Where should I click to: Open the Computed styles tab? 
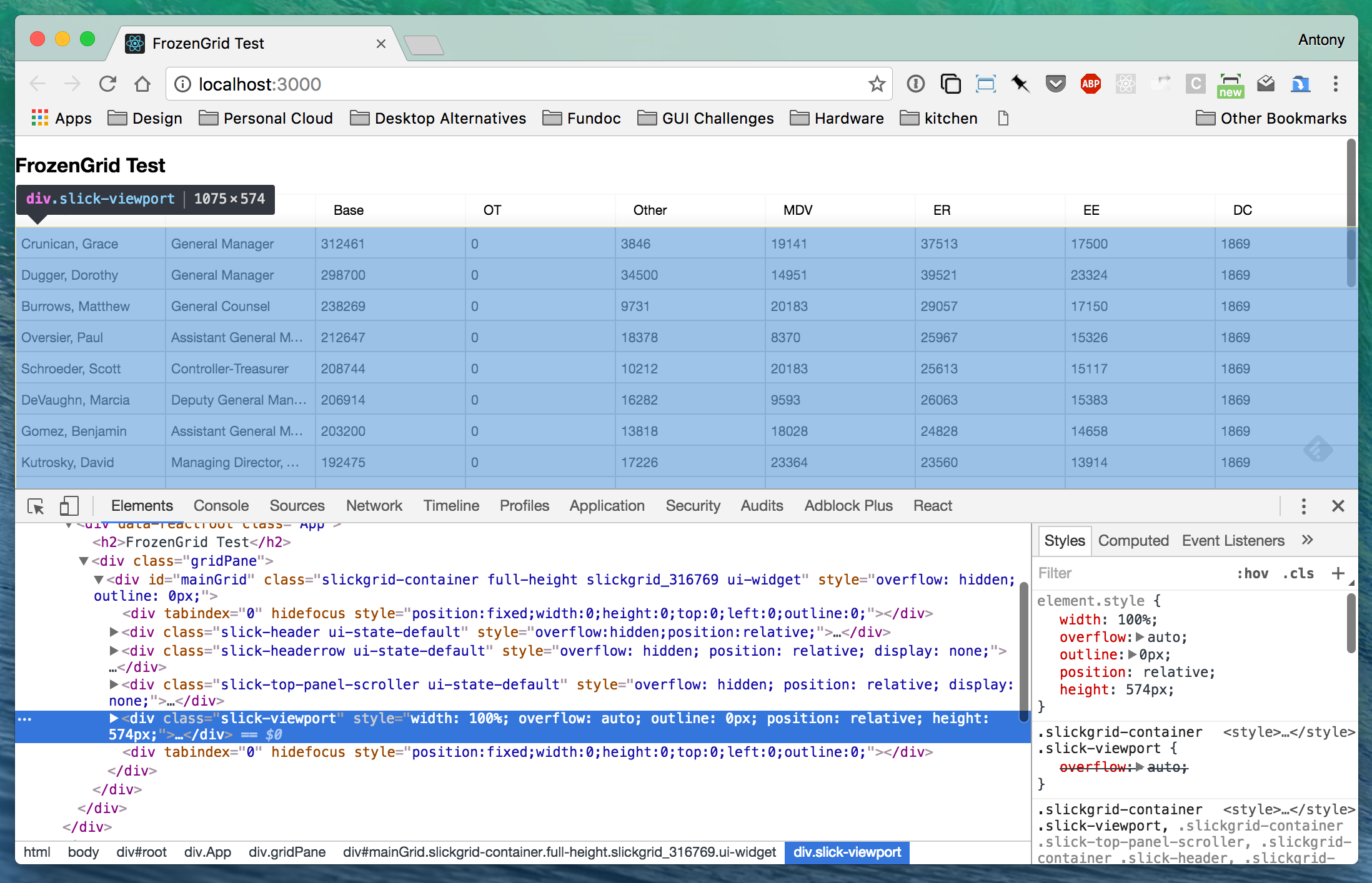click(x=1133, y=541)
